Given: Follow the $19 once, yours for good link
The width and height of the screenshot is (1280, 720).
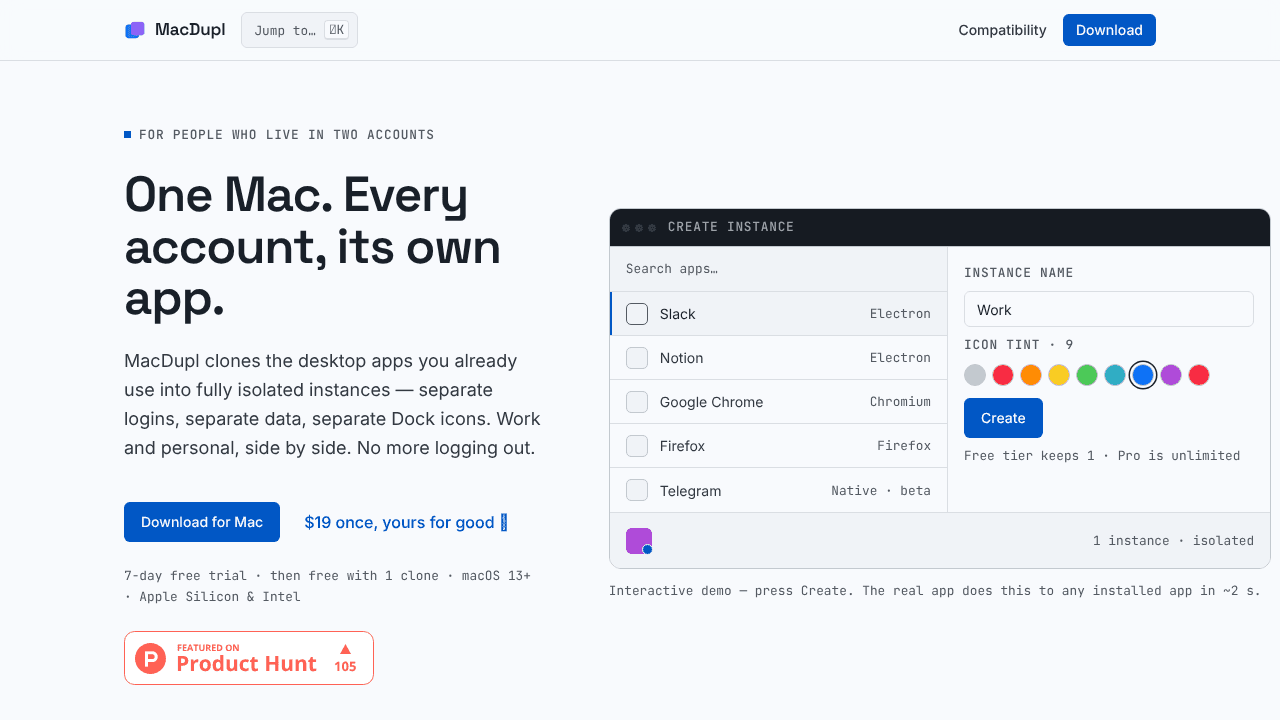Looking at the screenshot, I should click(x=406, y=522).
